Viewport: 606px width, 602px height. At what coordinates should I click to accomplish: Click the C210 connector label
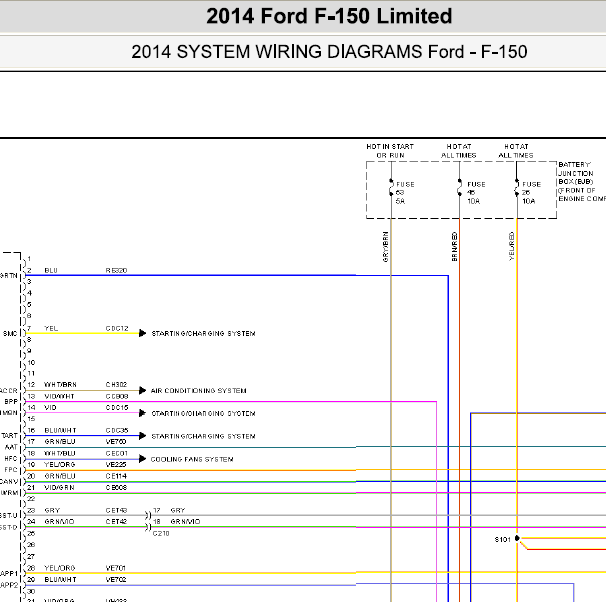click(161, 534)
